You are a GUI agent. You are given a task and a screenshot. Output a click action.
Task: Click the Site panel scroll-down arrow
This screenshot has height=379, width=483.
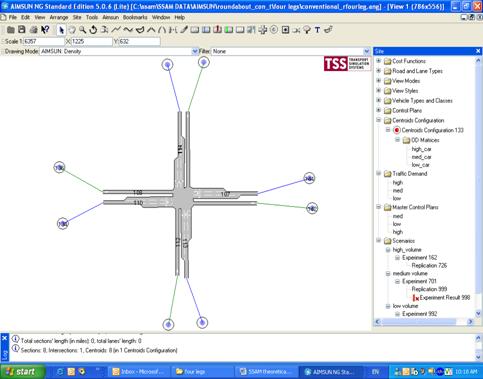point(478,314)
